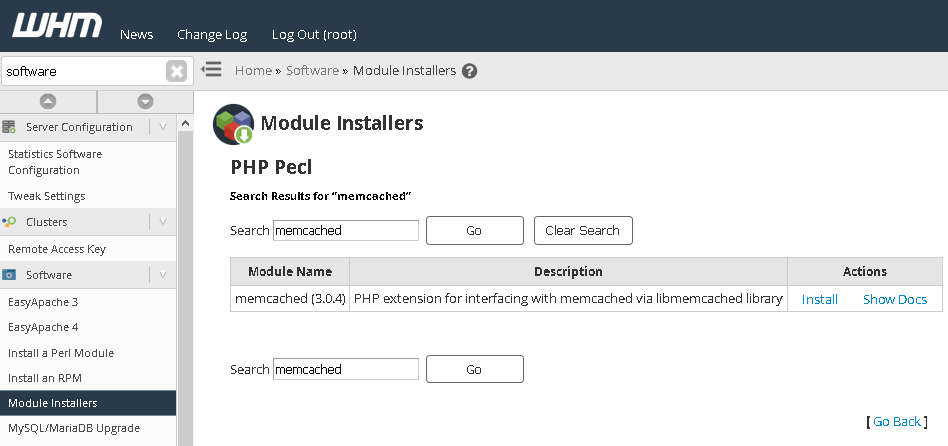948x446 pixels.
Task: Show Docs for memcached module
Action: click(895, 299)
